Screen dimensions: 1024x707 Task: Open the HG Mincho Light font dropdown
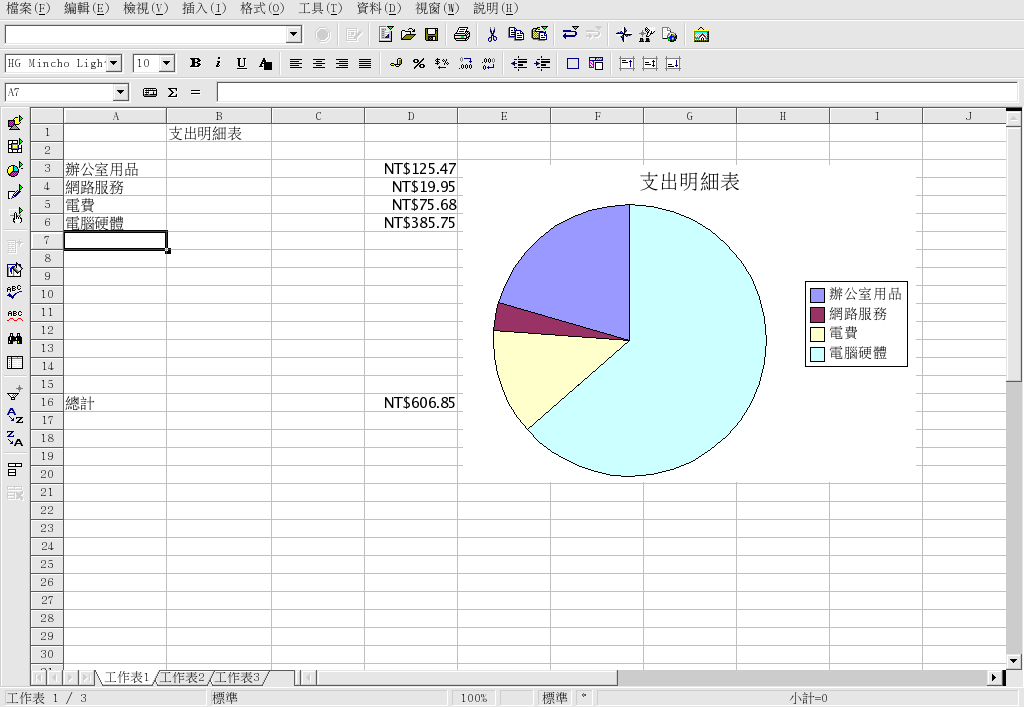pyautogui.click(x=113, y=63)
